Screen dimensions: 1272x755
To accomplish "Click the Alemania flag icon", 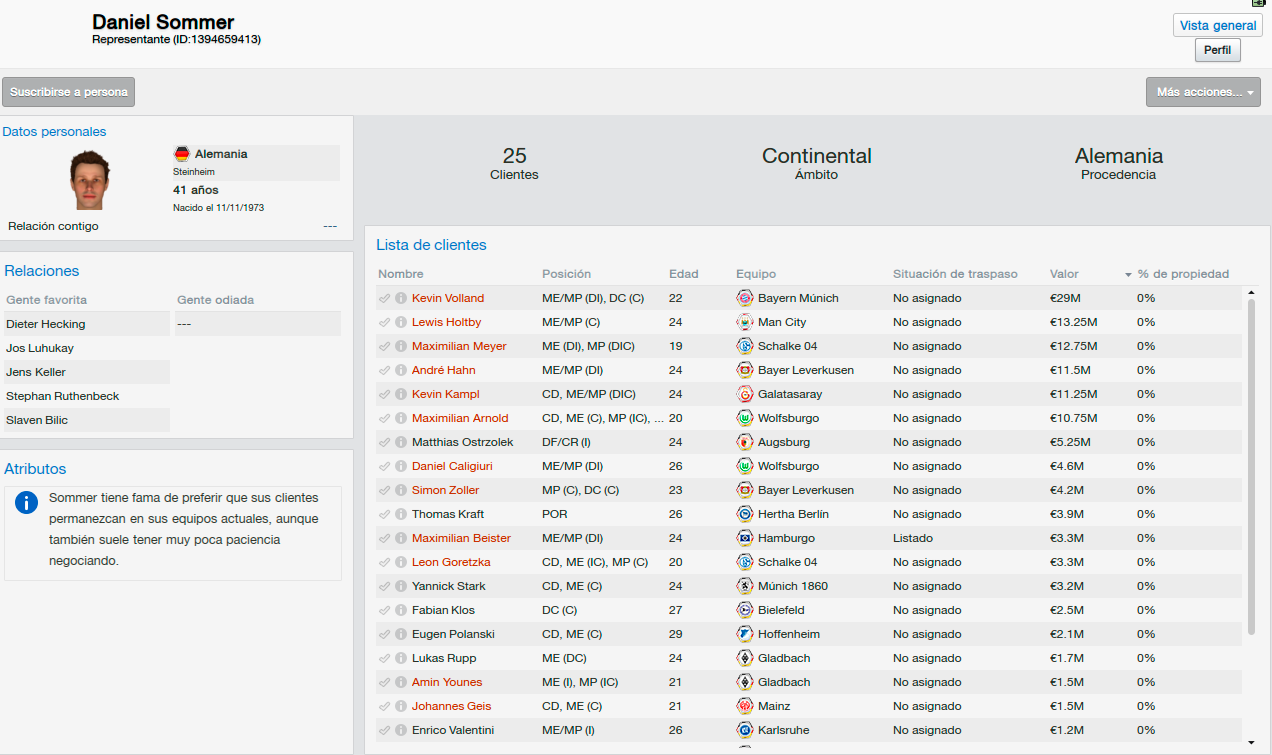I will click(182, 154).
